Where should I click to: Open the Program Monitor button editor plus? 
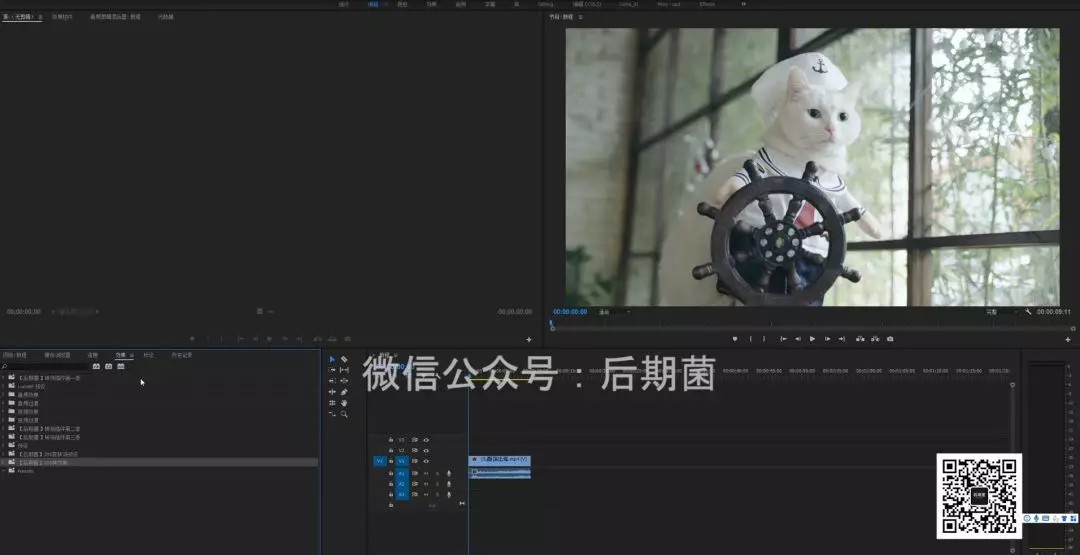point(1067,339)
